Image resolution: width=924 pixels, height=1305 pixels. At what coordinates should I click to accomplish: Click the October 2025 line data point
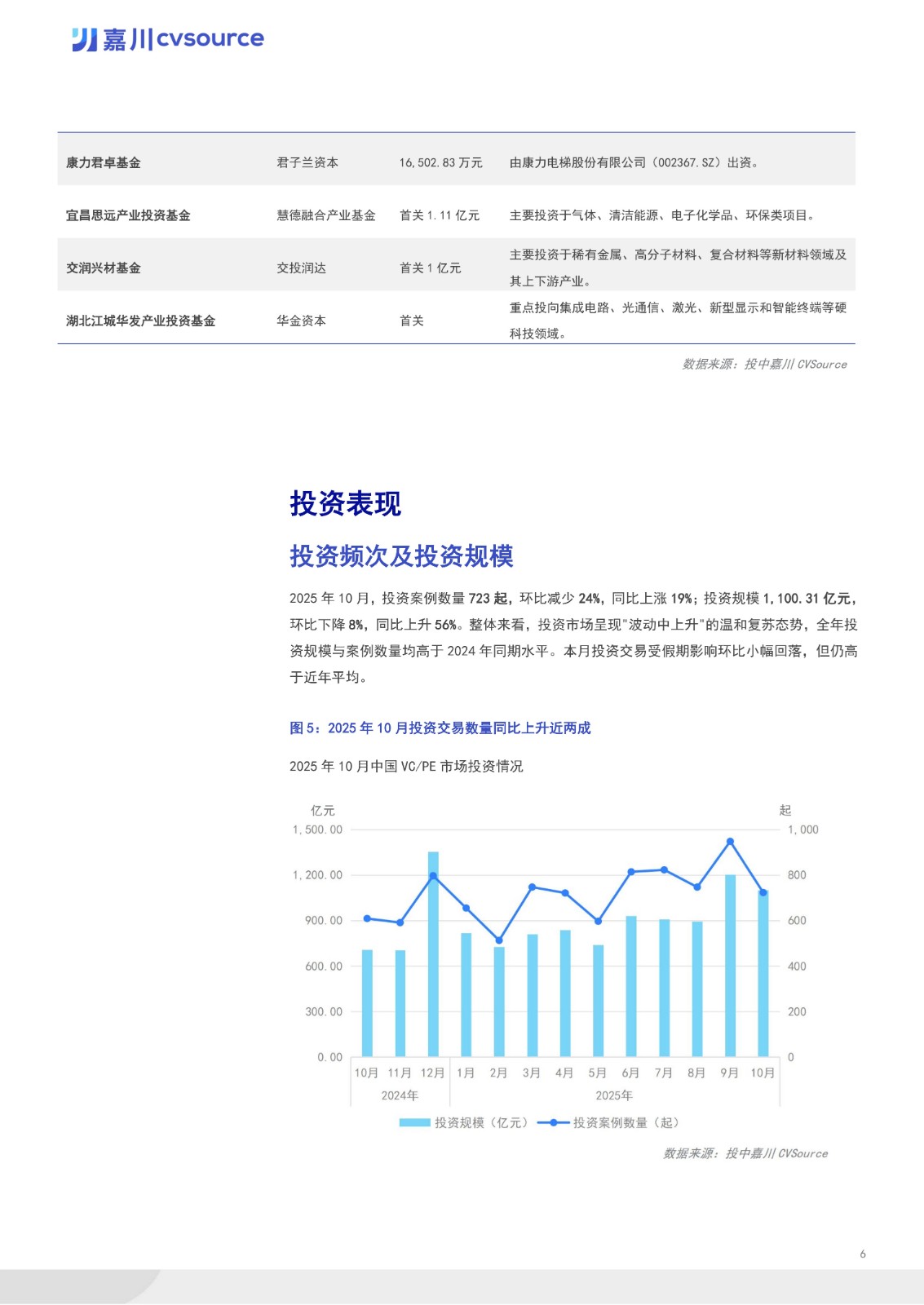(763, 892)
